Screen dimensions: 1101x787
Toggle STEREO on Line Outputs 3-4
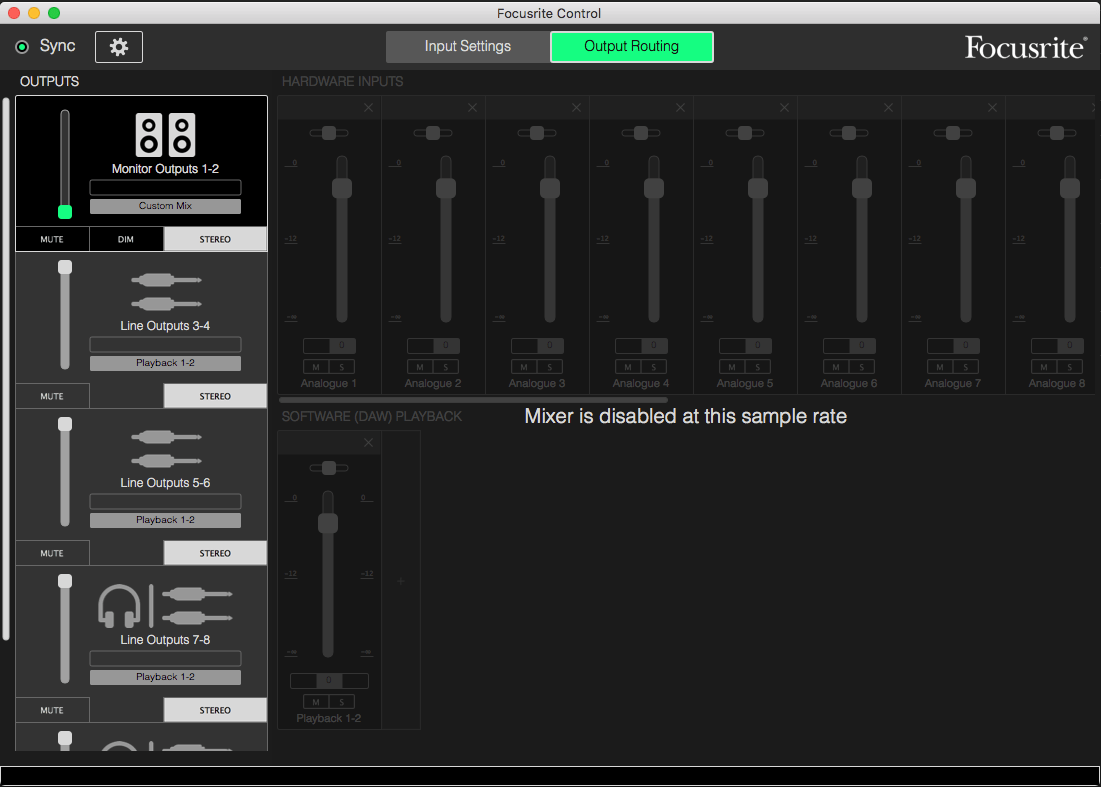[x=215, y=396]
